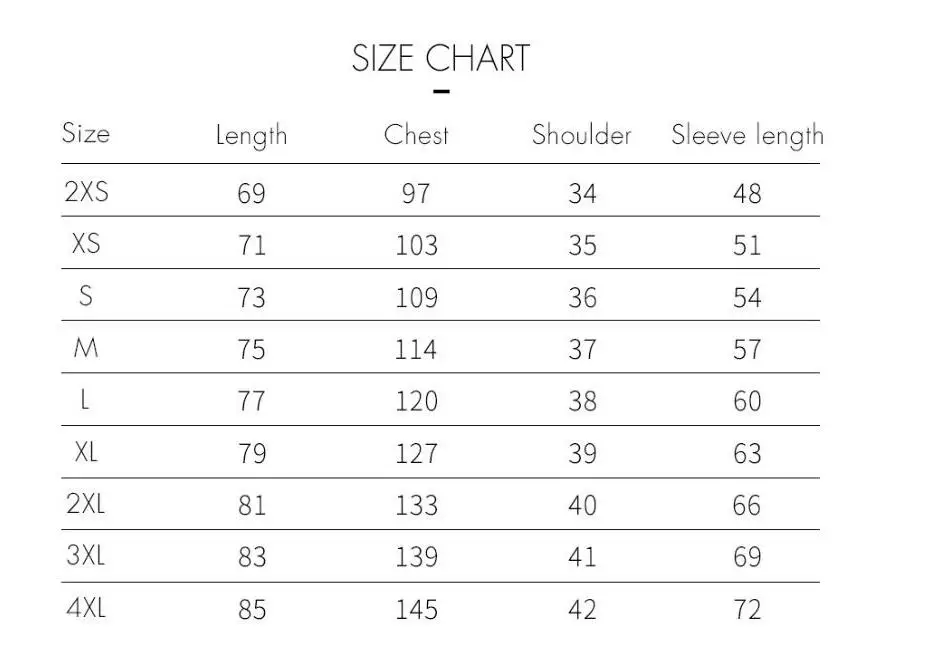The height and width of the screenshot is (648, 925).
Task: Click the Shoulder column header
Action: point(581,135)
